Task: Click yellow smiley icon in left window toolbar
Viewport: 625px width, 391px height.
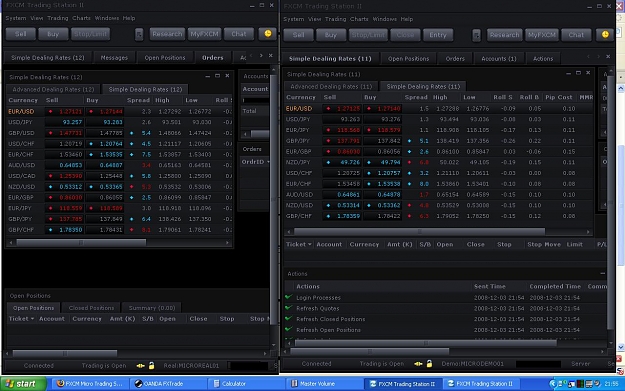Action: (268, 34)
